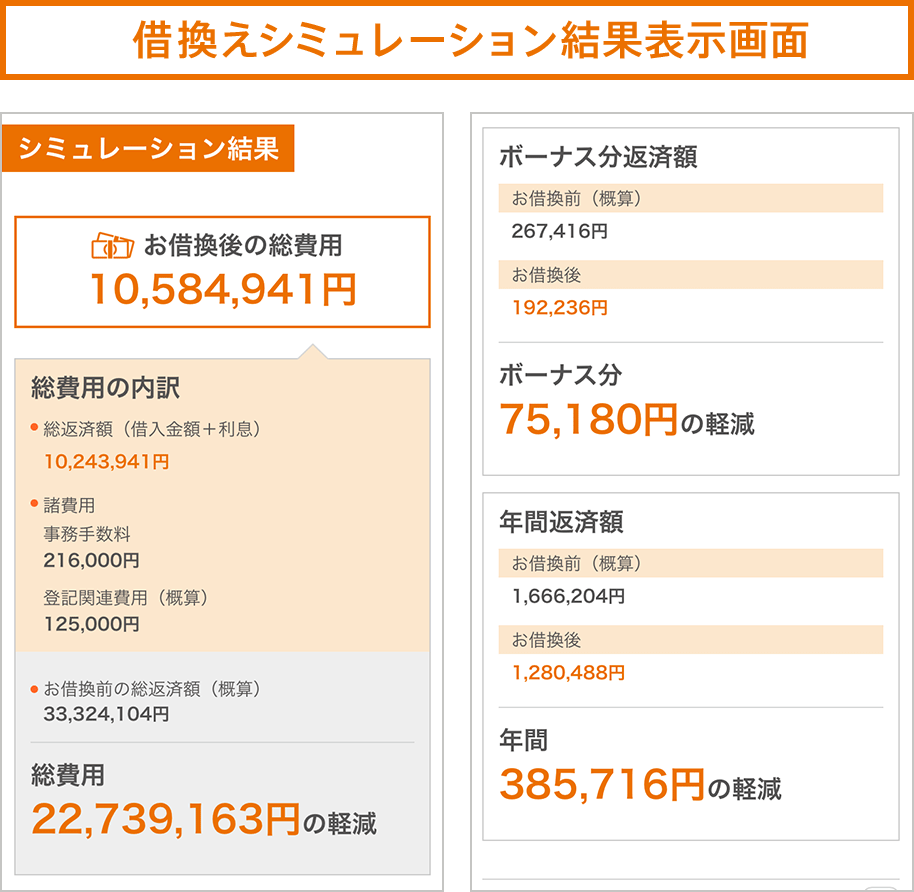Click the 登記関連費用 125,000円 amount
This screenshot has height=892, width=914.
91,623
